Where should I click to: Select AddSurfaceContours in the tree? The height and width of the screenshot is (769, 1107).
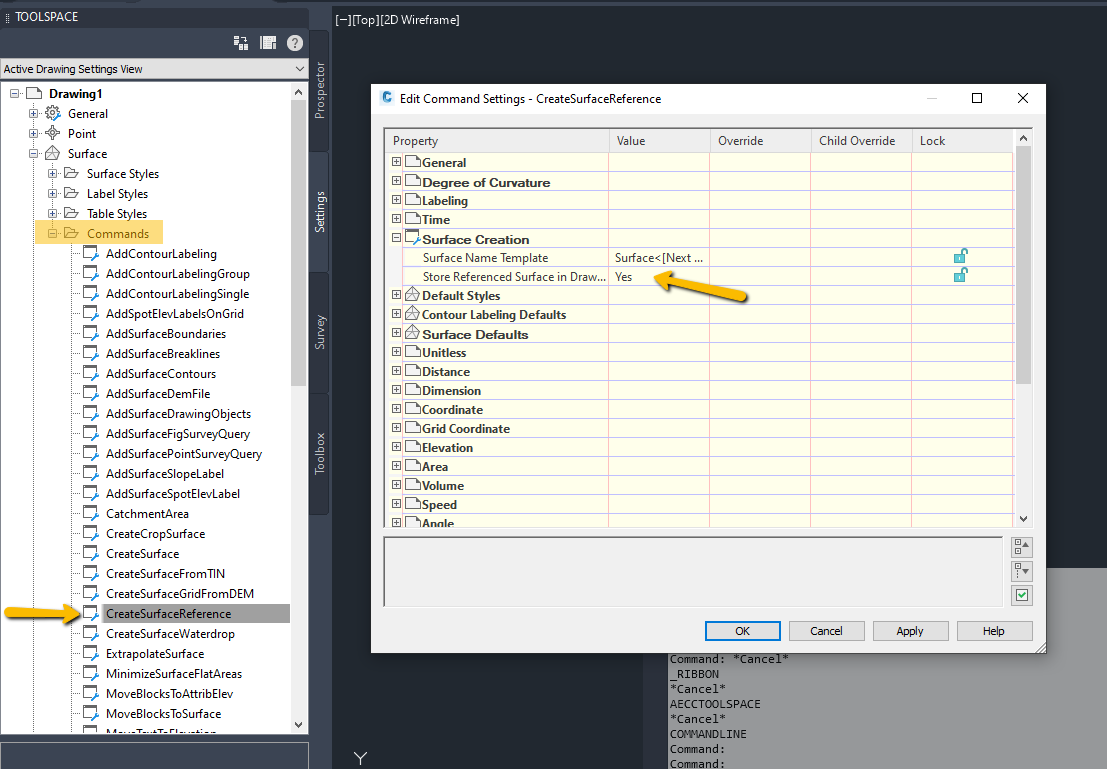[161, 374]
